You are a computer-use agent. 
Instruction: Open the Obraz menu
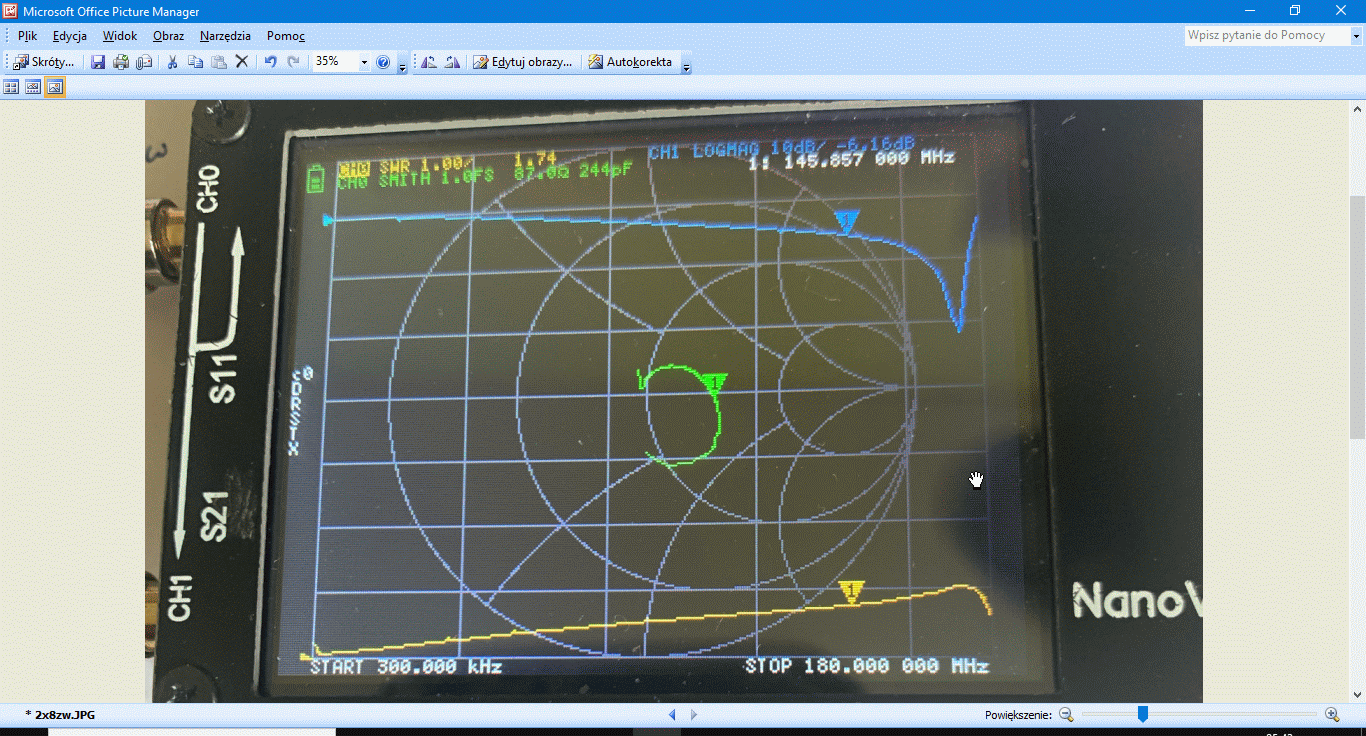168,36
